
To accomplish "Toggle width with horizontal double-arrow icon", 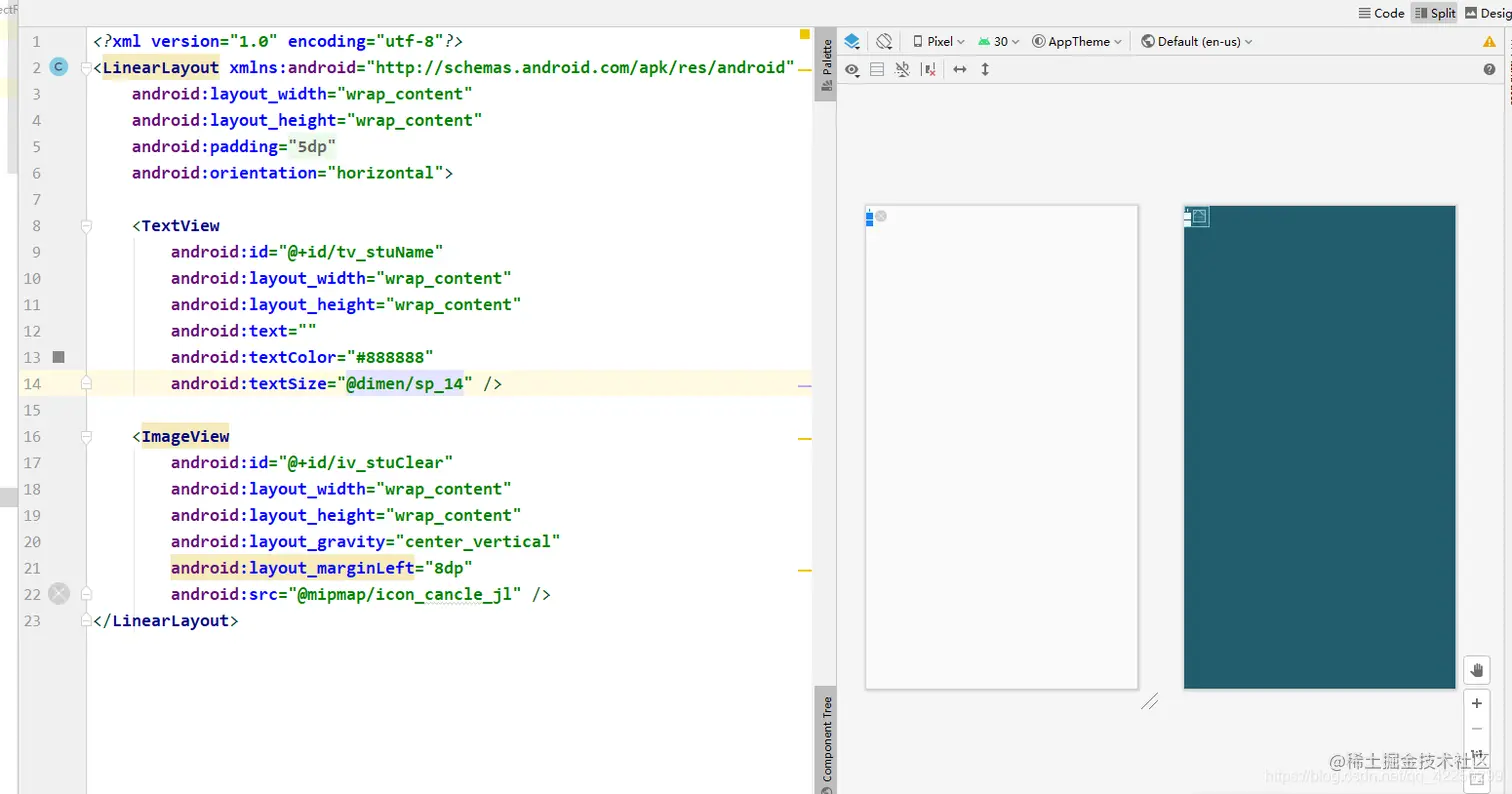I will (960, 70).
